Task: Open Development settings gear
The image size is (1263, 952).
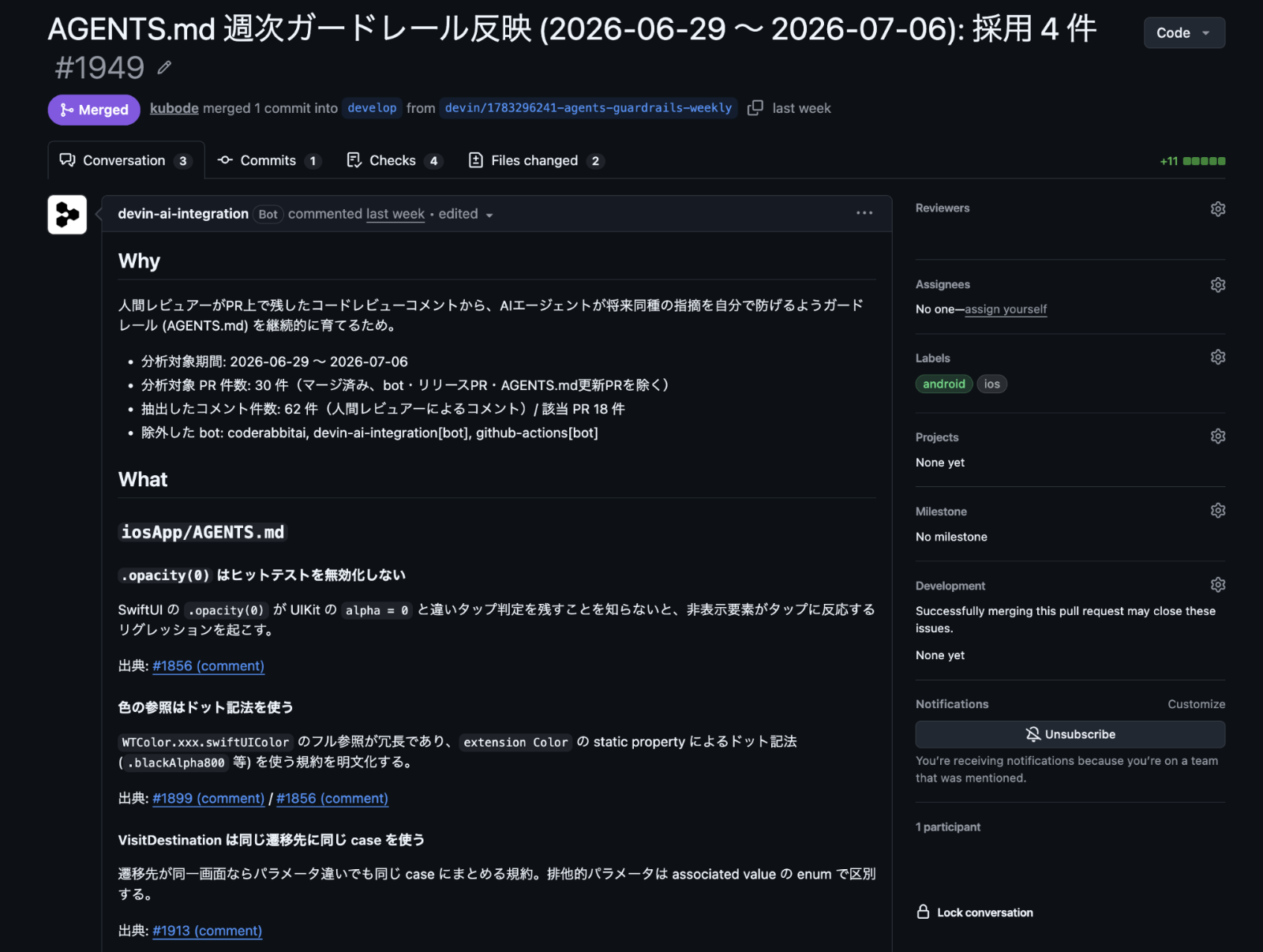Action: point(1218,585)
